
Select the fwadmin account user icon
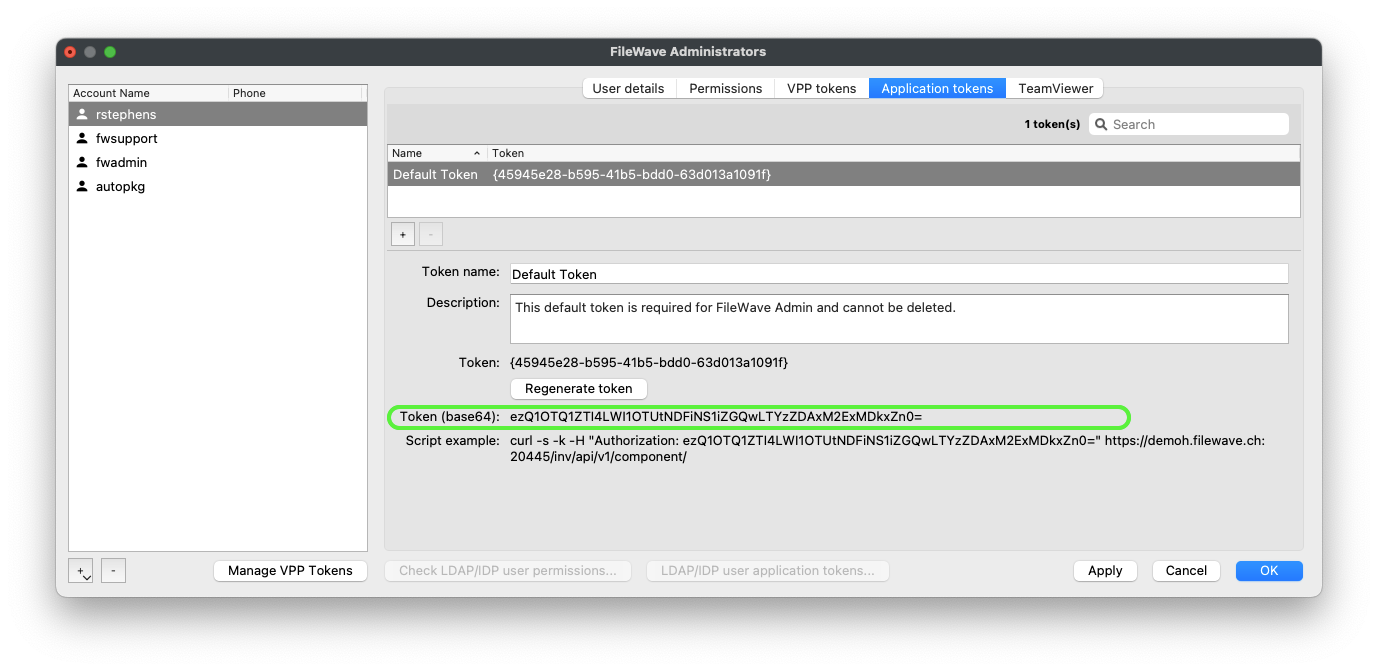coord(84,162)
